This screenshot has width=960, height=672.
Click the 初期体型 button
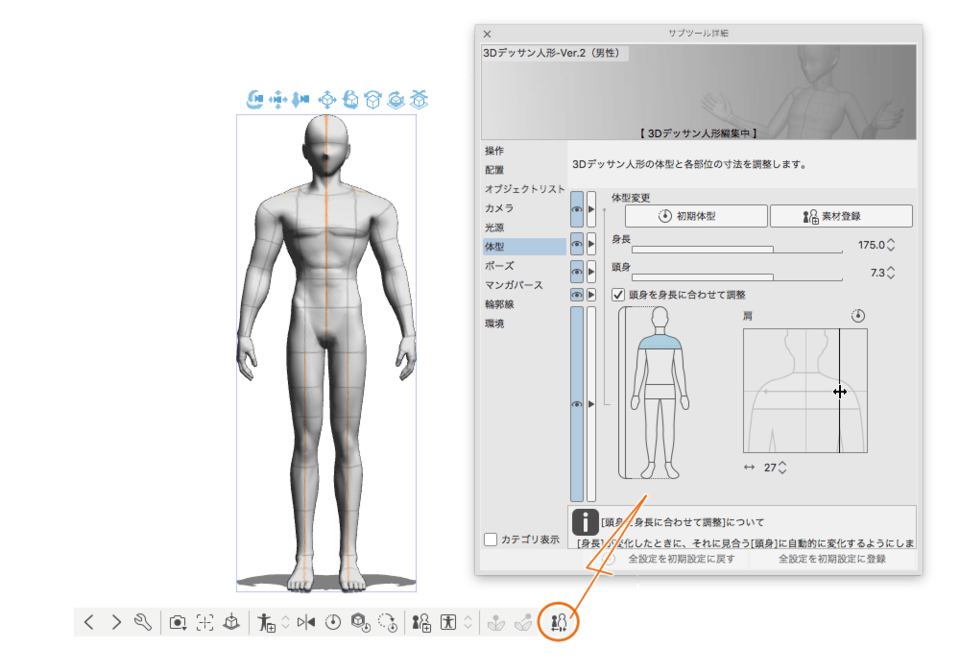pyautogui.click(x=696, y=216)
